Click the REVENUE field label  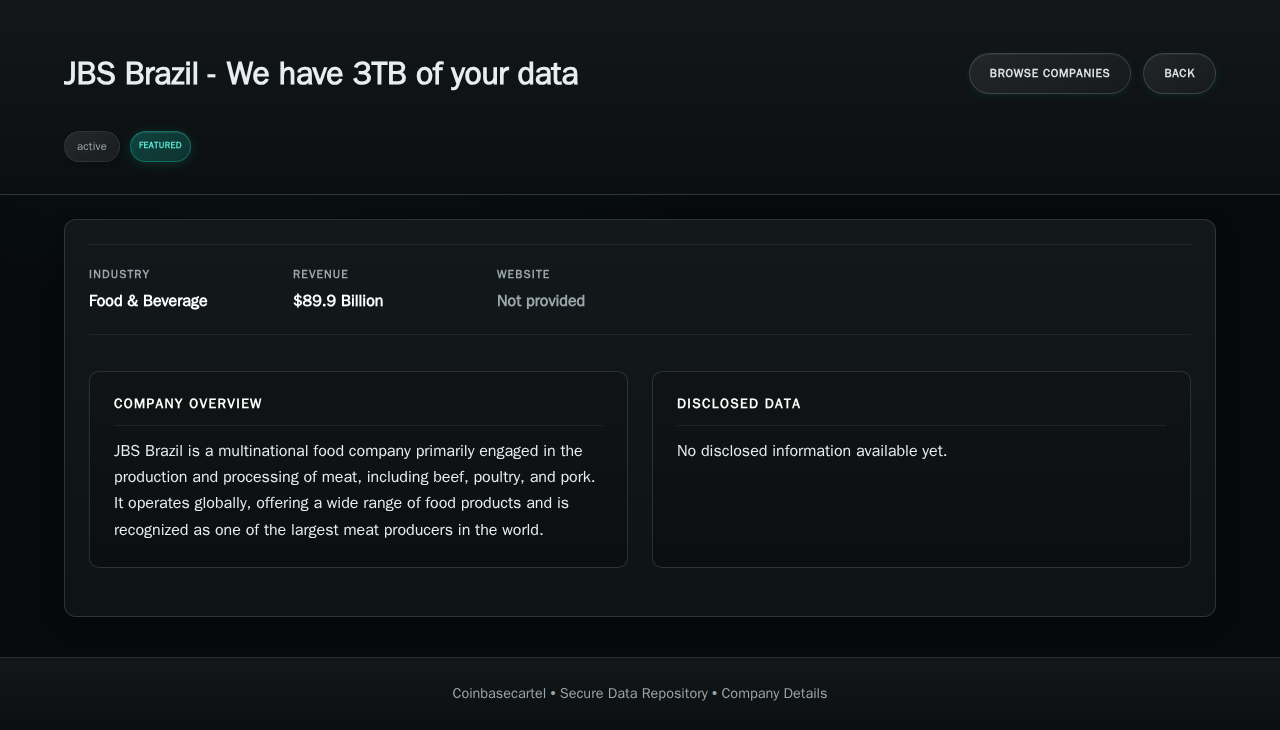point(320,274)
